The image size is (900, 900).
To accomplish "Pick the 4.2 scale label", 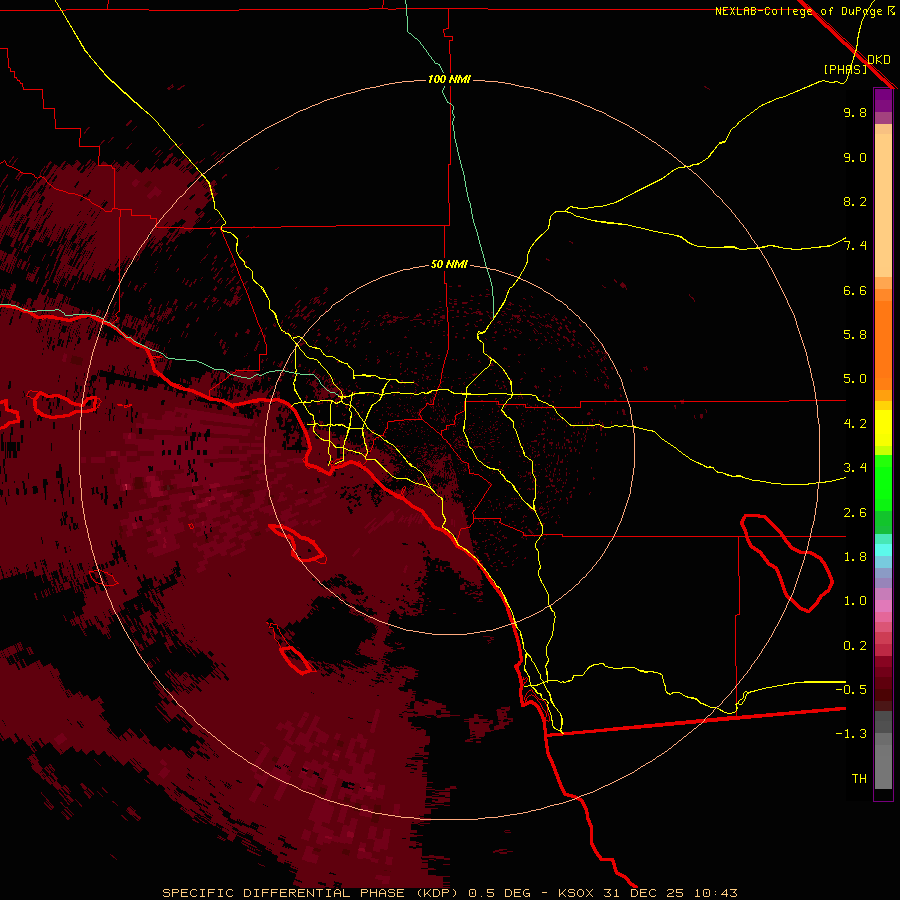I will point(855,424).
